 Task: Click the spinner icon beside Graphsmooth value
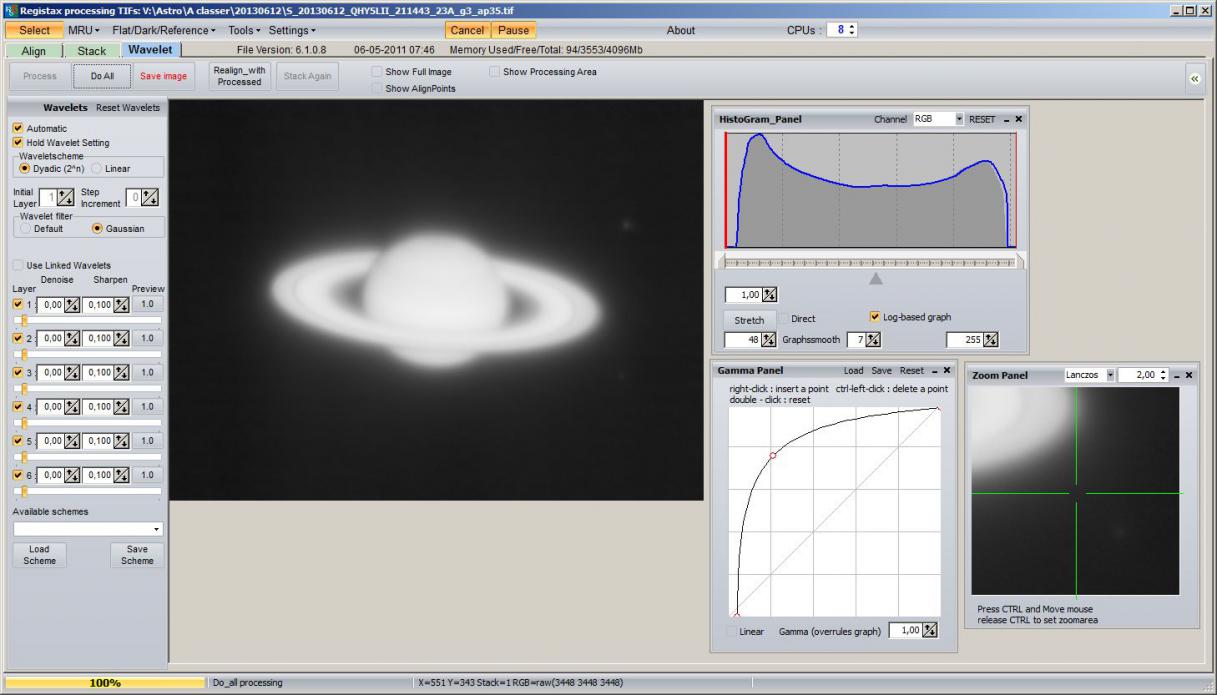tap(871, 340)
